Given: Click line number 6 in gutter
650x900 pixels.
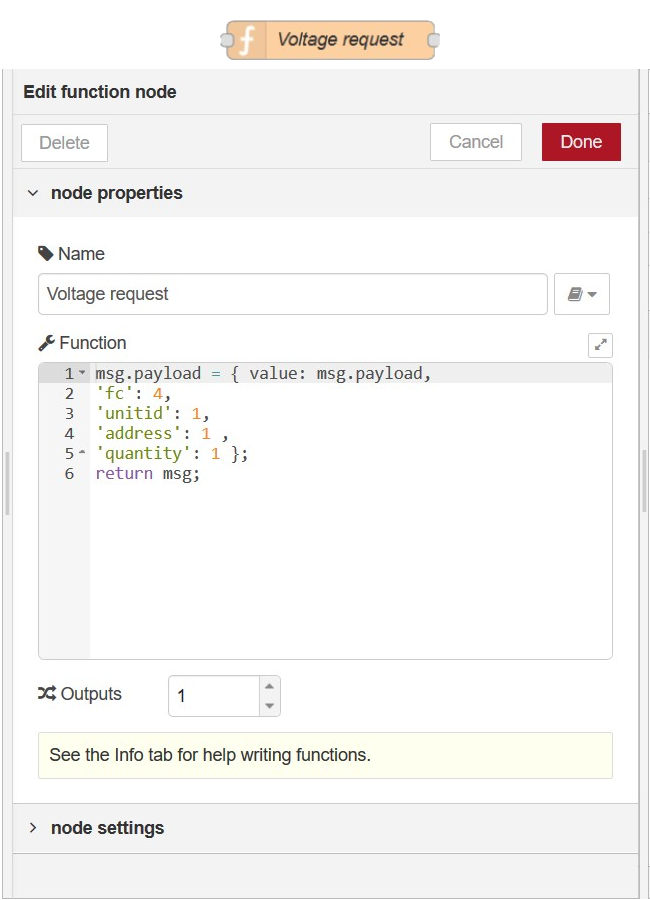Looking at the screenshot, I should click(69, 474).
